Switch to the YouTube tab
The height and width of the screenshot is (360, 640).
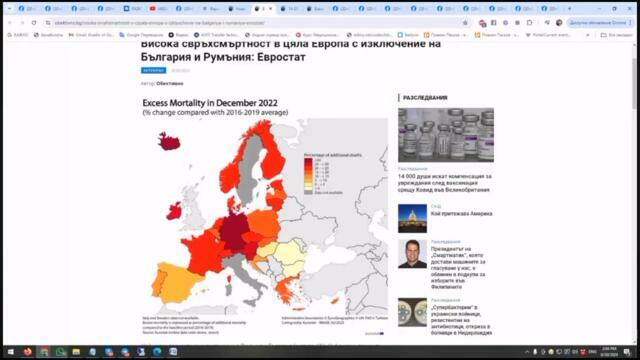tap(159, 8)
